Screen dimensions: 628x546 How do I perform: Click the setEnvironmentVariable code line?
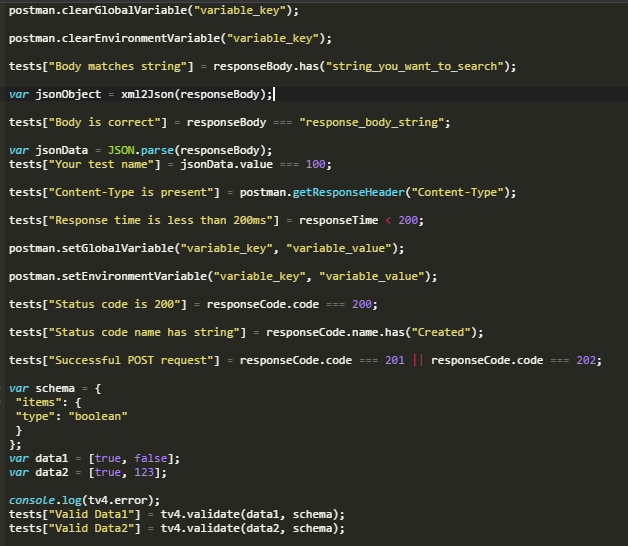pyautogui.click(x=223, y=277)
